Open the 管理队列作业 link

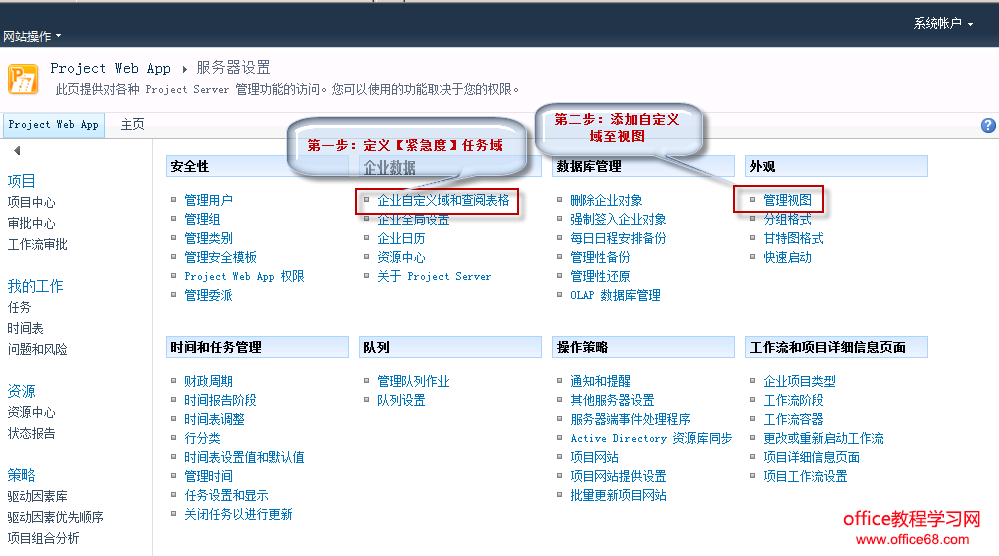[x=413, y=381]
